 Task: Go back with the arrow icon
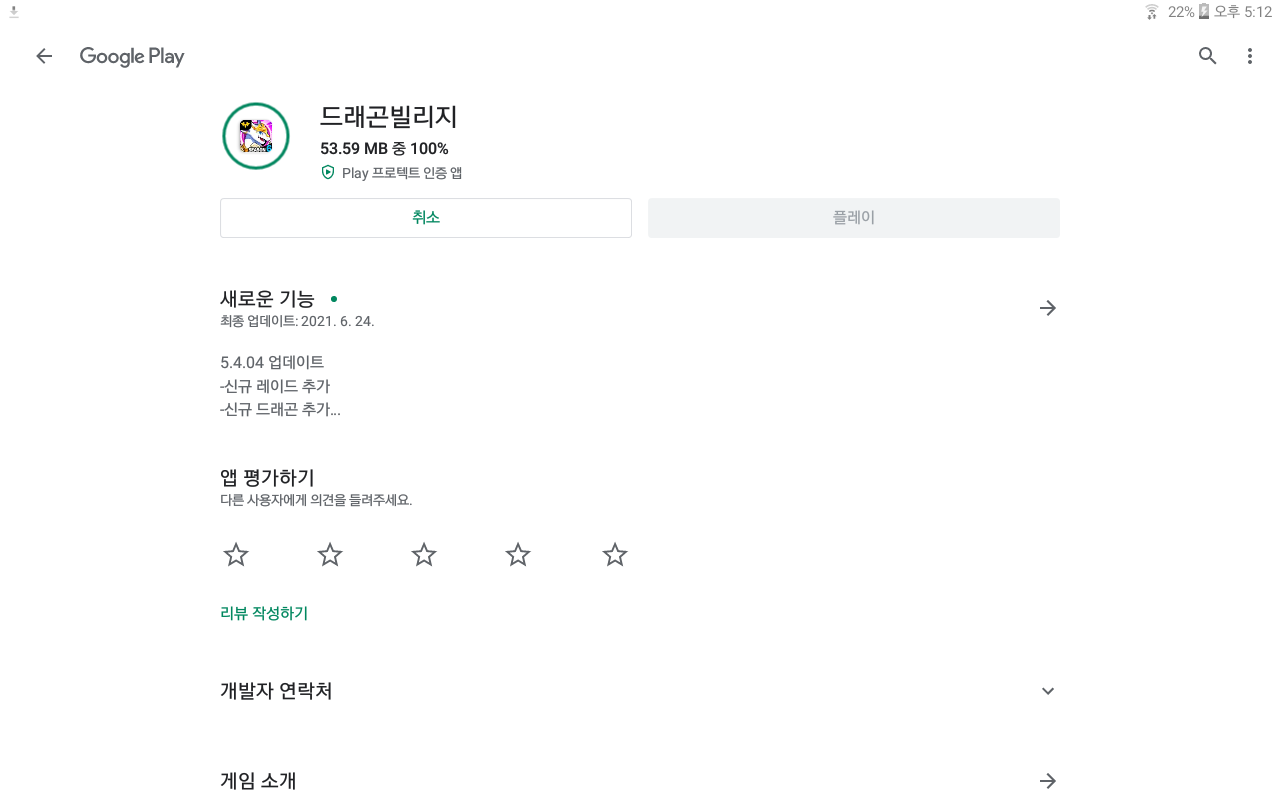click(44, 56)
